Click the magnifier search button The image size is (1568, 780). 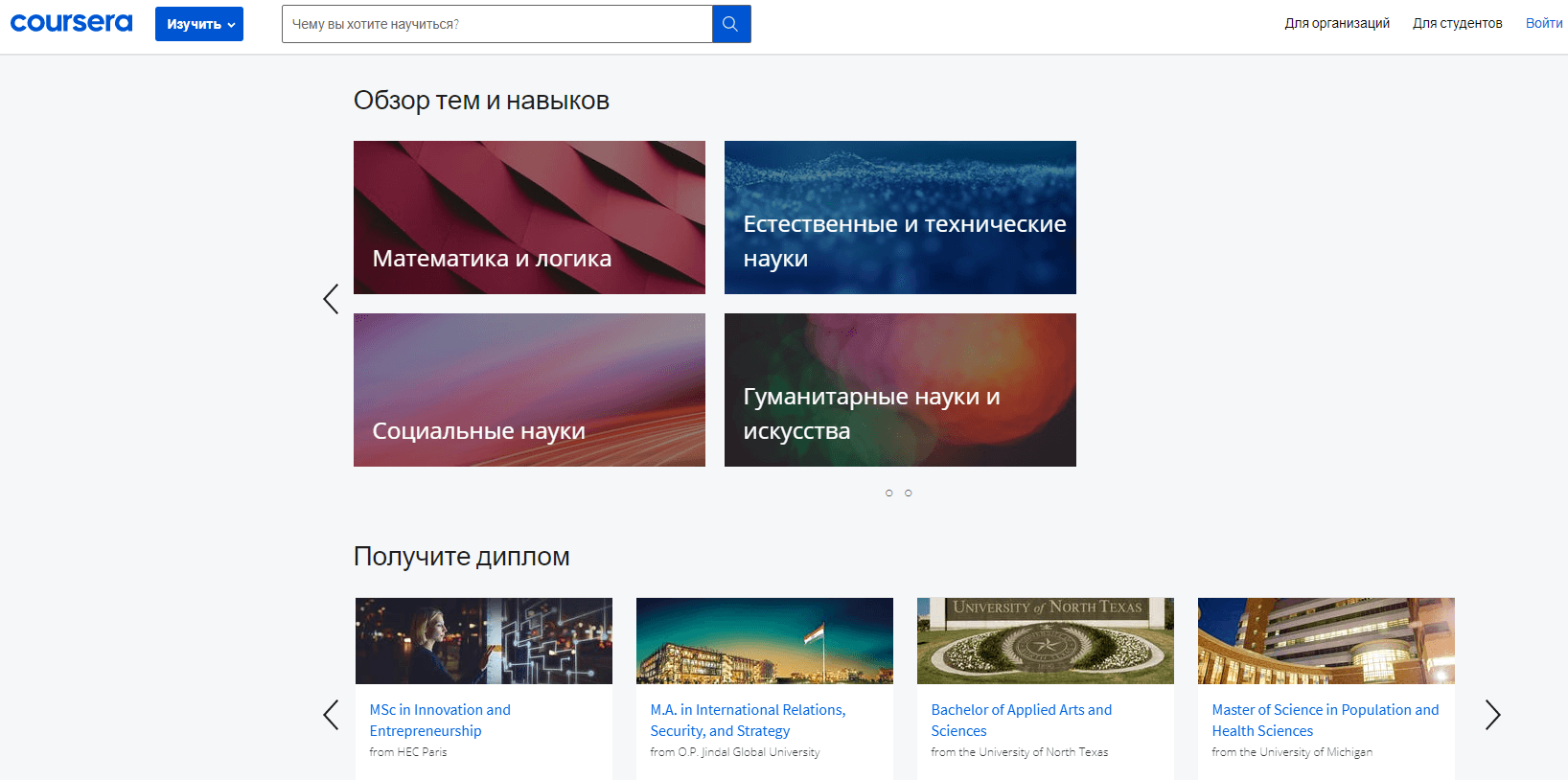tap(730, 24)
